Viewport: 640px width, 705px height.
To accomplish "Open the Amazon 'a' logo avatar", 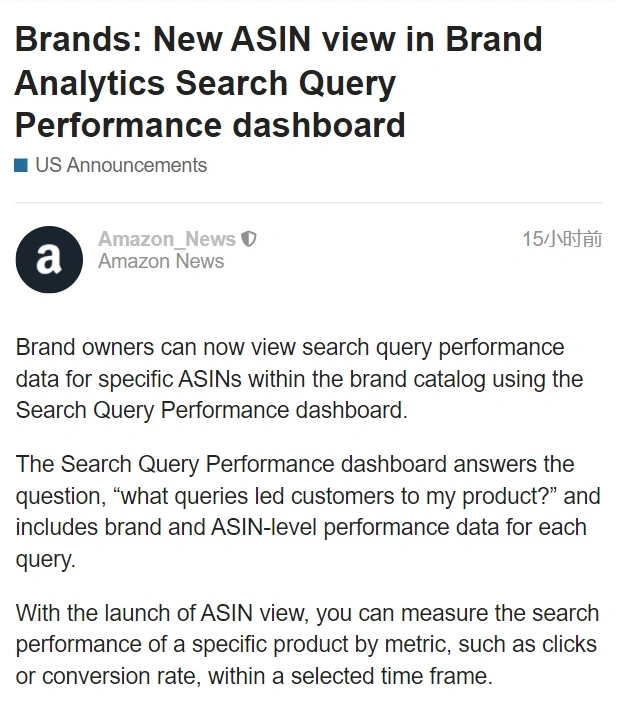I will 49,259.
